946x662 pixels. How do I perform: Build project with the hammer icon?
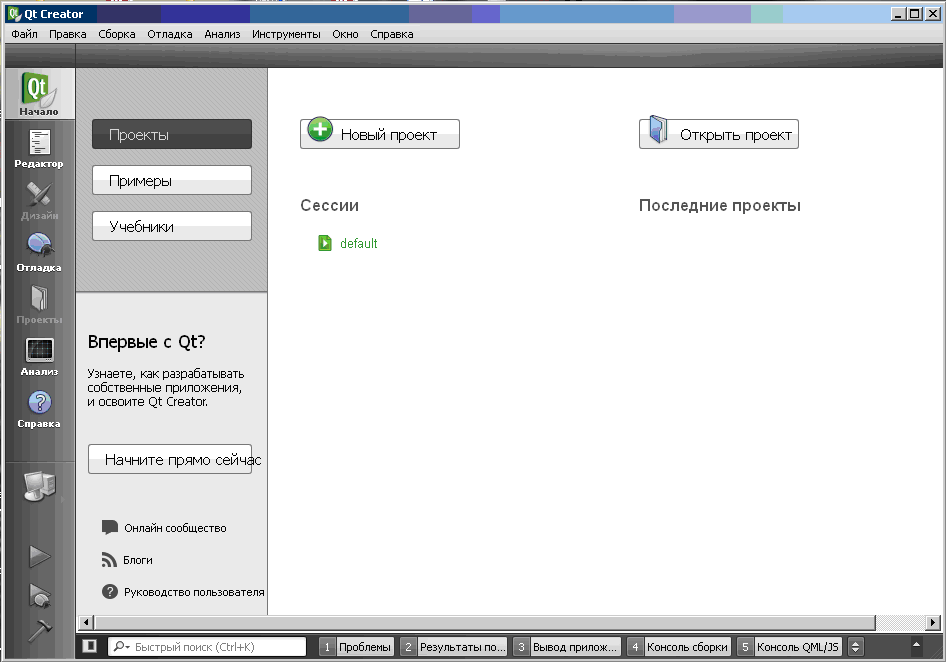pyautogui.click(x=40, y=631)
